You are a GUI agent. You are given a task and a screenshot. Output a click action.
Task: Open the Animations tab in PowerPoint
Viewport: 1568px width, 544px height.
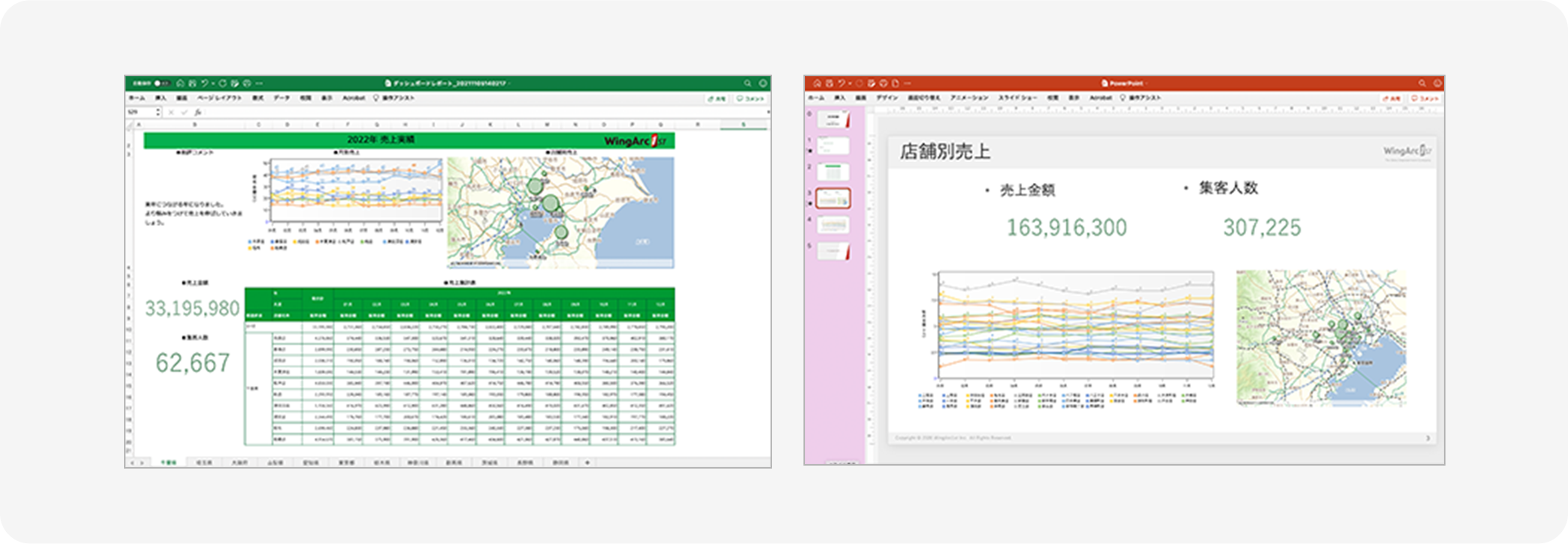pos(969,98)
